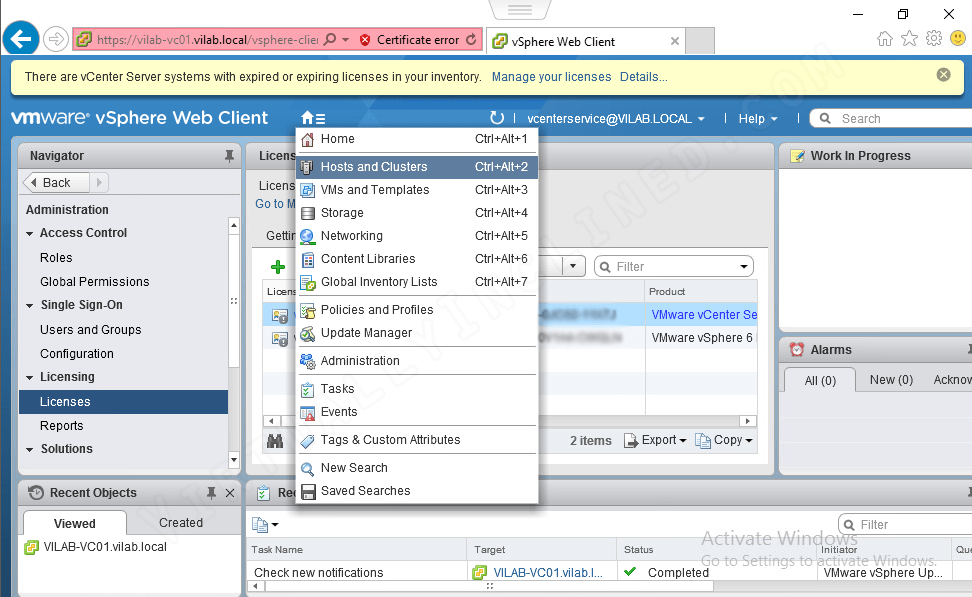Open Tags & Custom Attributes
The width and height of the screenshot is (972, 597).
click(417, 440)
